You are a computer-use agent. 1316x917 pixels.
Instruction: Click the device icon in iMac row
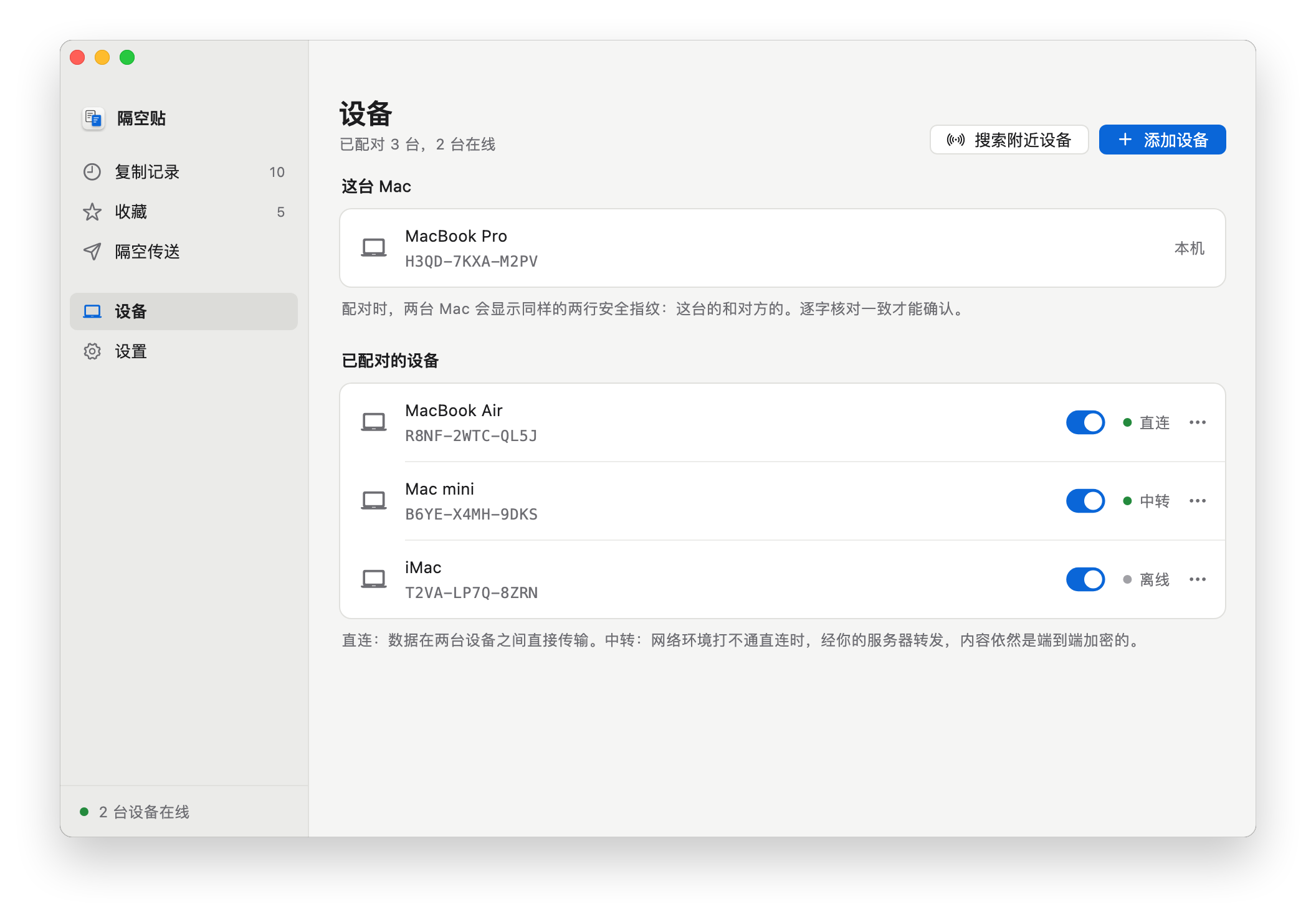click(374, 579)
